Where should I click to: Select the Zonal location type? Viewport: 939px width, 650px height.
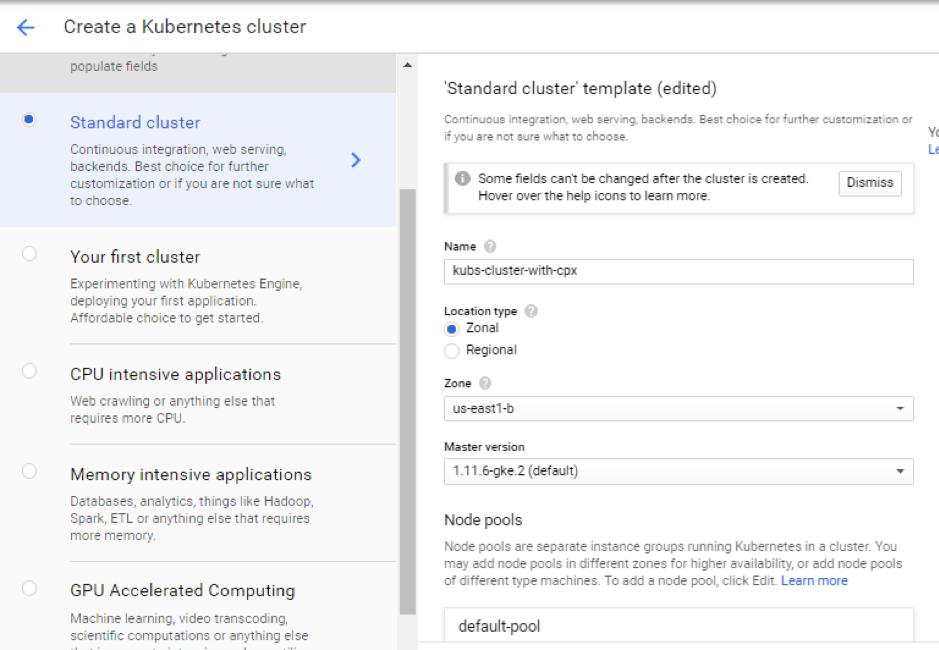[x=452, y=328]
